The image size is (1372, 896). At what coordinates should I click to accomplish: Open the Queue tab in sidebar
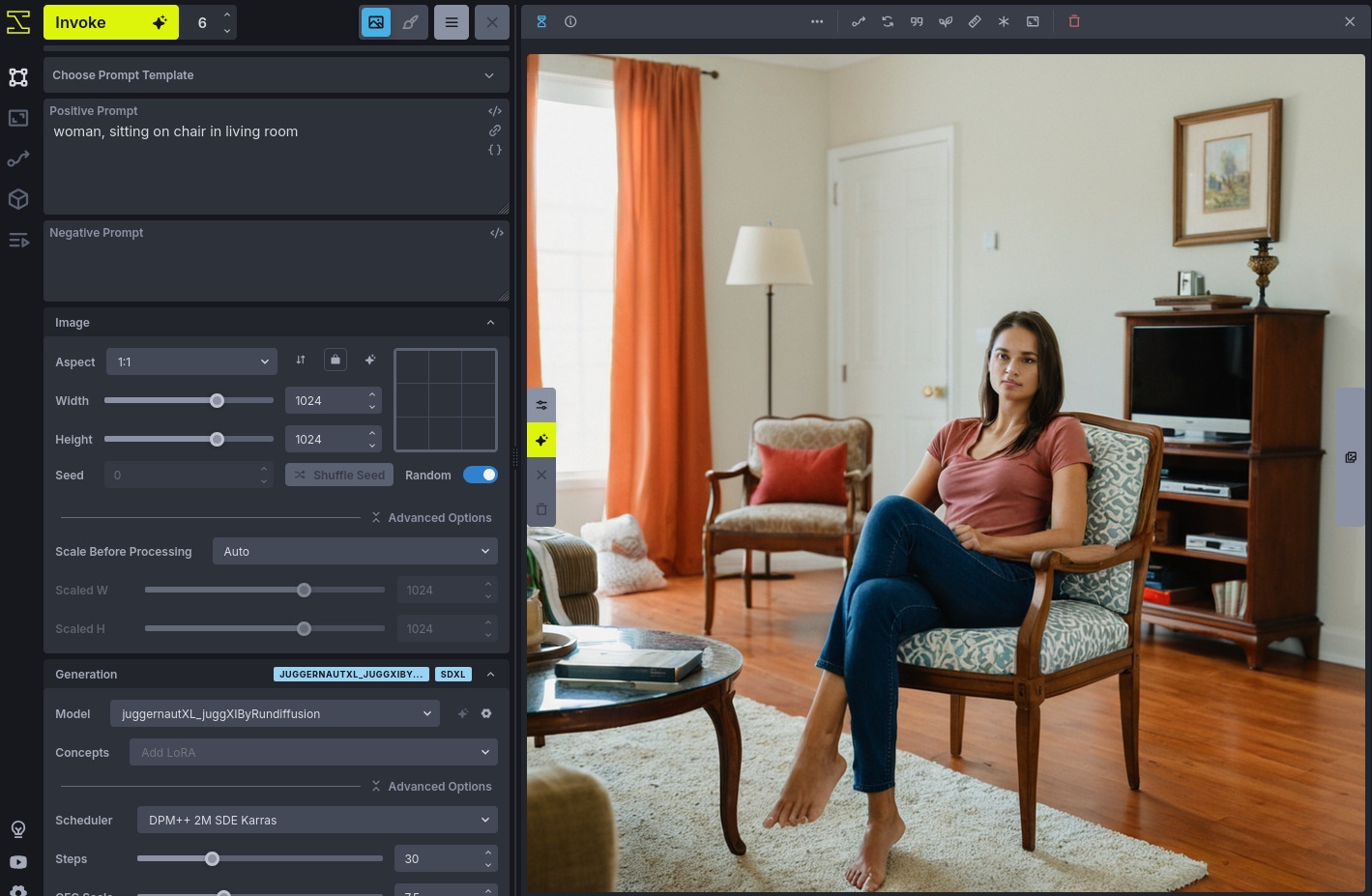18,240
